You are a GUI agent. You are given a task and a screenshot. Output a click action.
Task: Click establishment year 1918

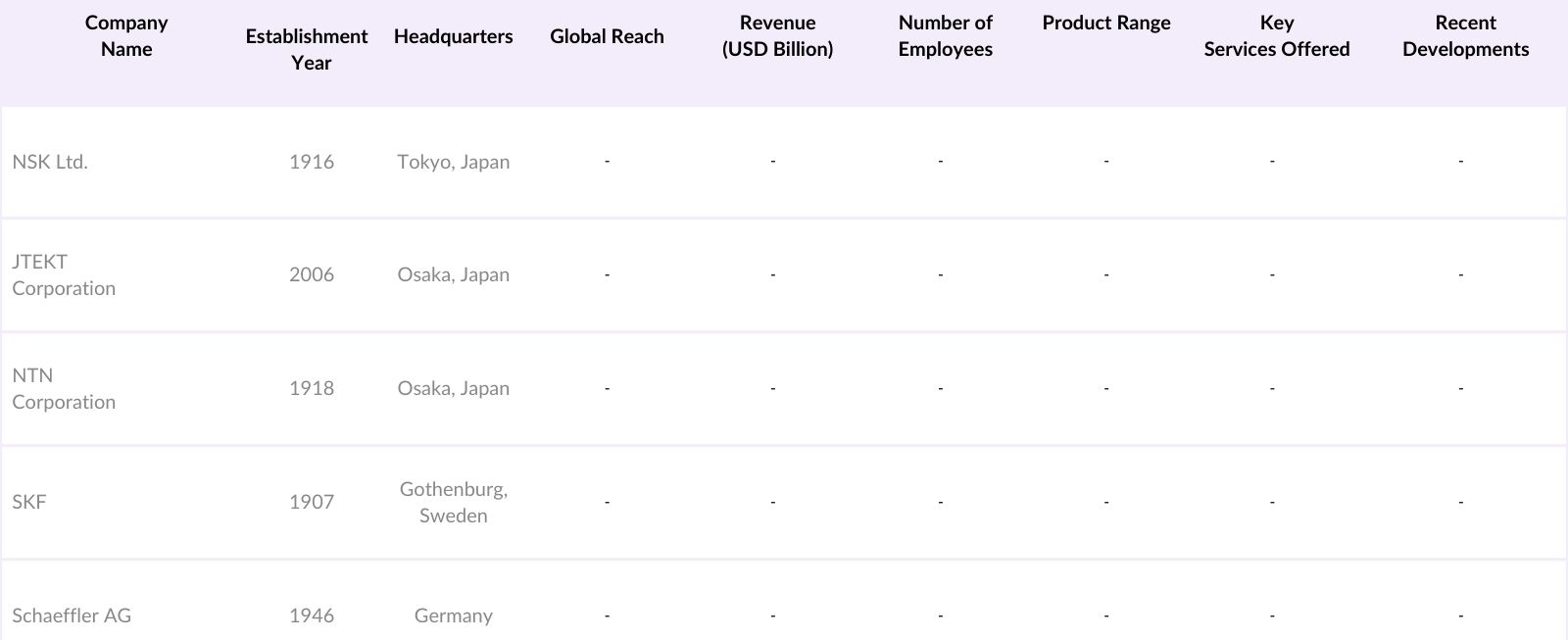[x=312, y=388]
